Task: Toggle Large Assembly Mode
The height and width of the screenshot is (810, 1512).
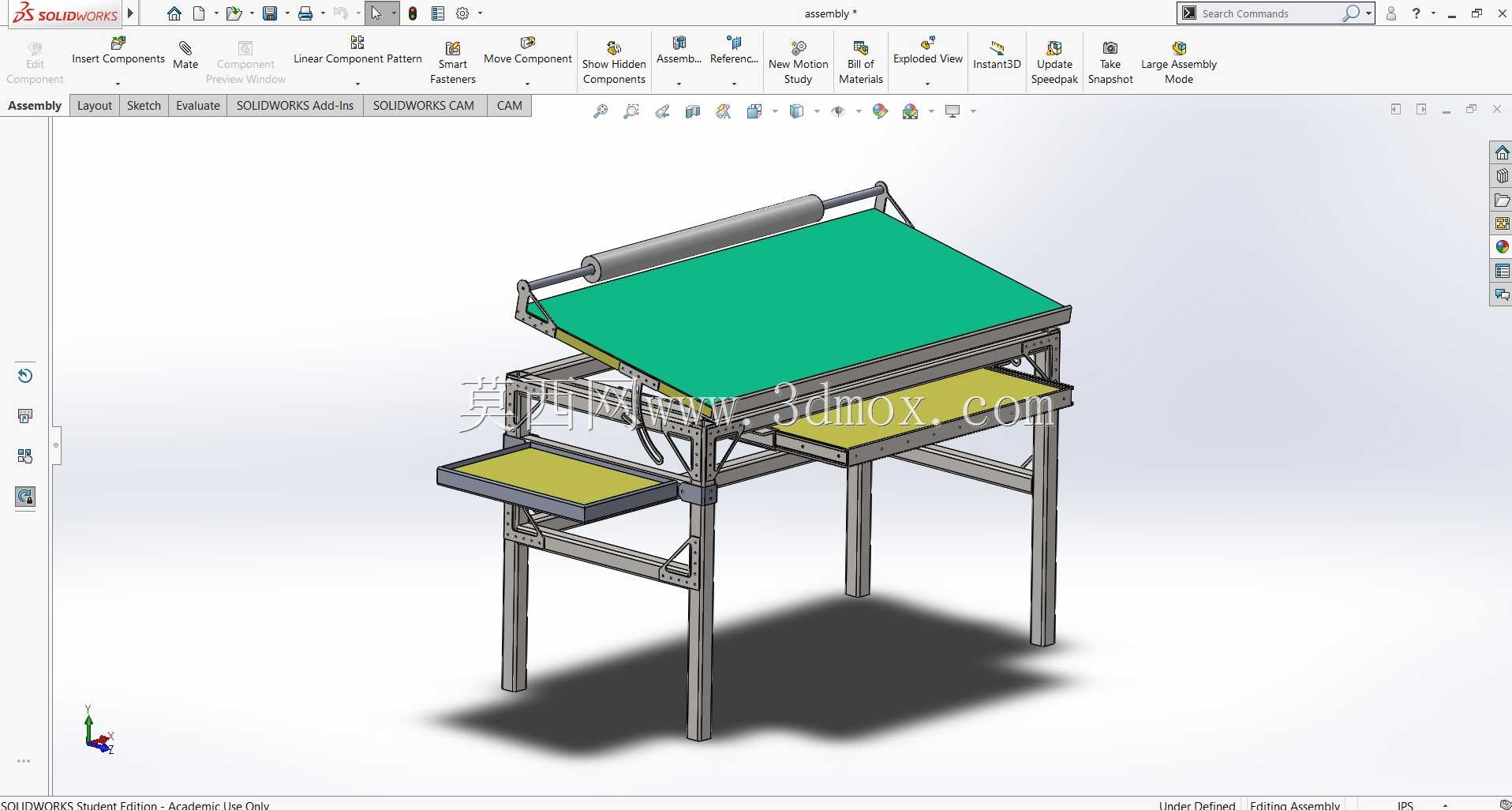Action: click(1179, 62)
